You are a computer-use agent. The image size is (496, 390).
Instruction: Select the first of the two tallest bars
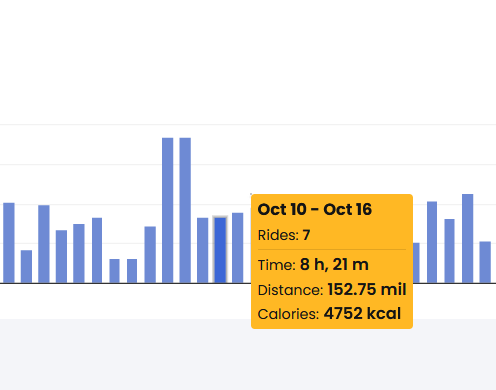click(x=168, y=210)
